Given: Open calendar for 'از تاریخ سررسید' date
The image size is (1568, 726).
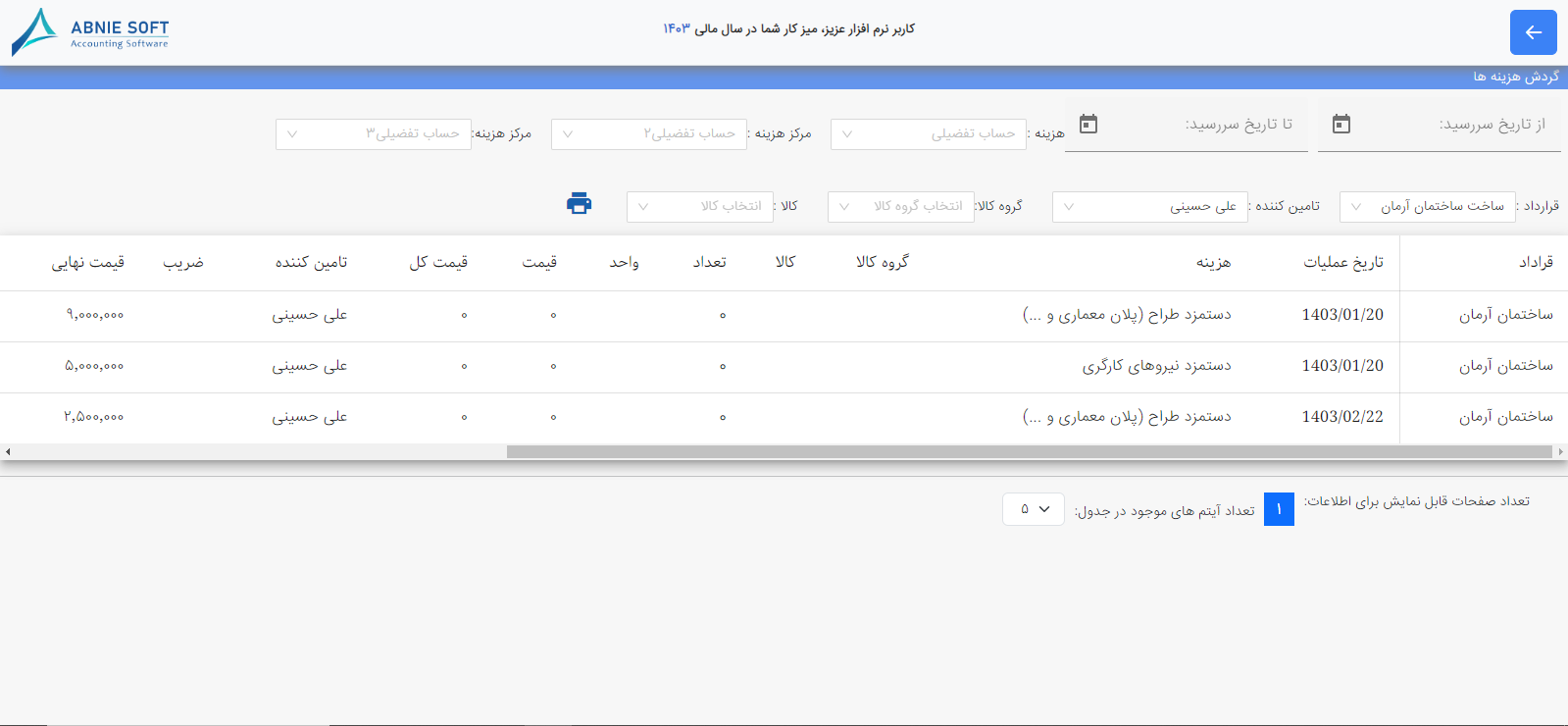Looking at the screenshot, I should pyautogui.click(x=1341, y=124).
